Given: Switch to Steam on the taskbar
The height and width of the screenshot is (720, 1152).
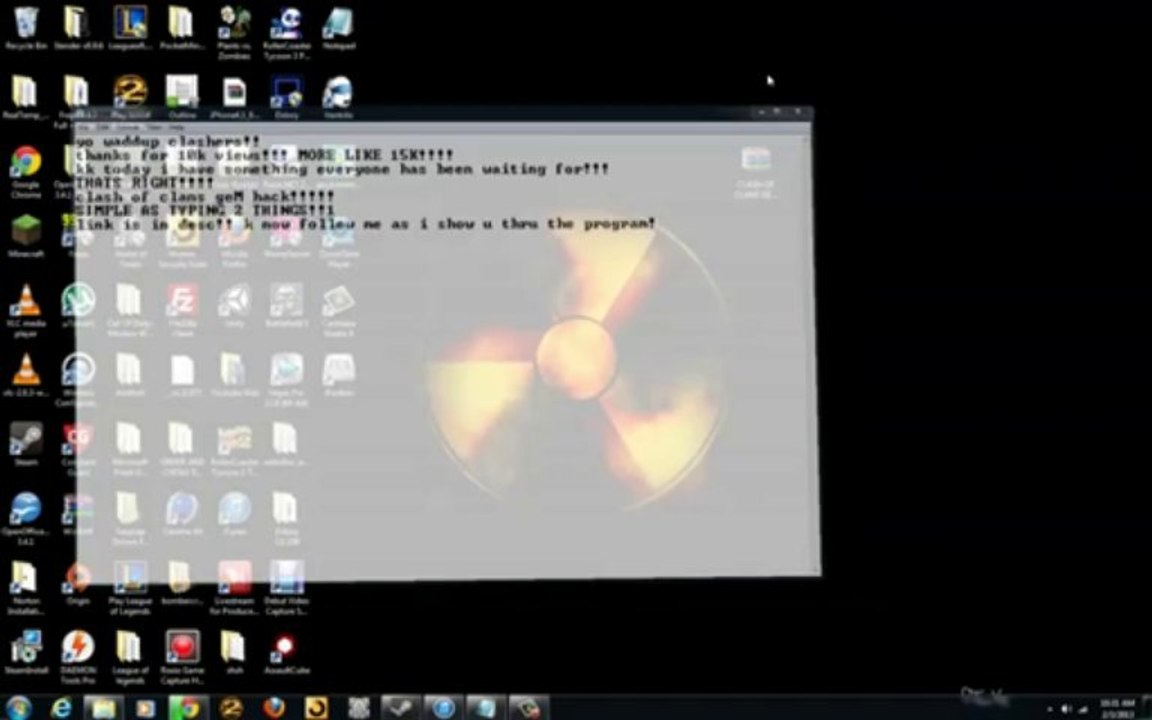Looking at the screenshot, I should click(400, 707).
